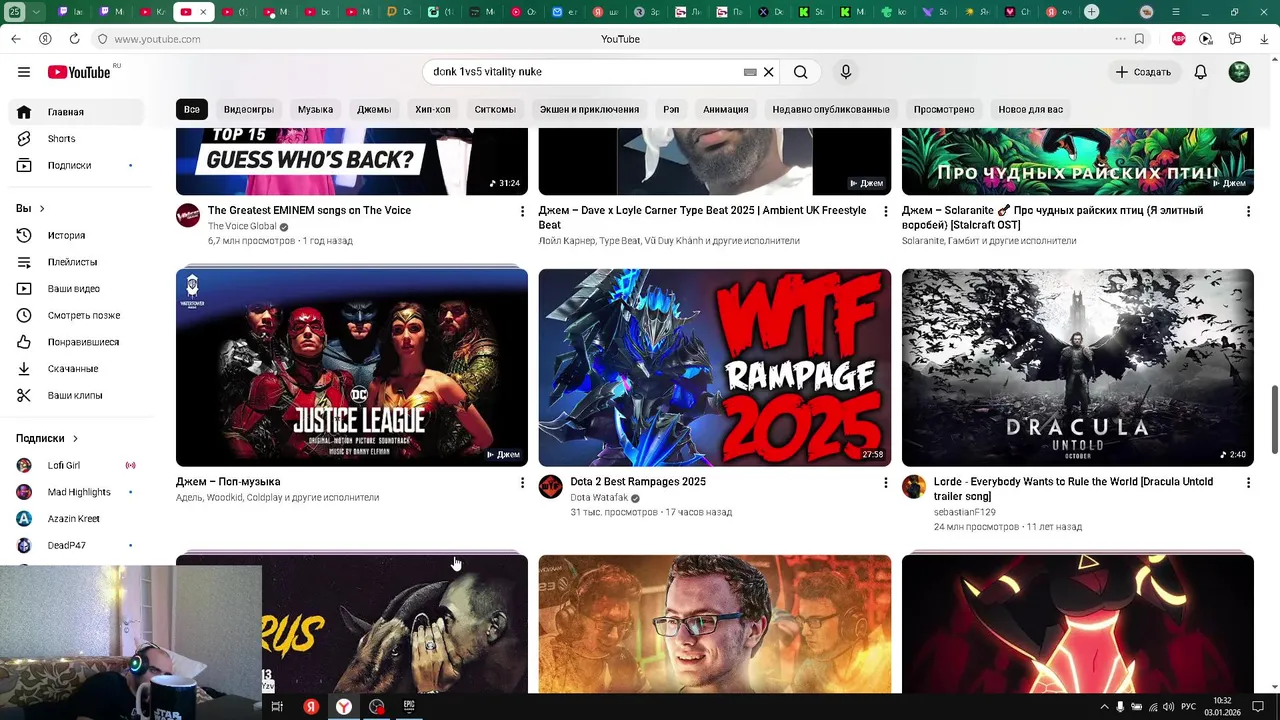Viewport: 1280px width, 720px height.
Task: Open the Dracula Untold thumbnail
Action: (1078, 368)
